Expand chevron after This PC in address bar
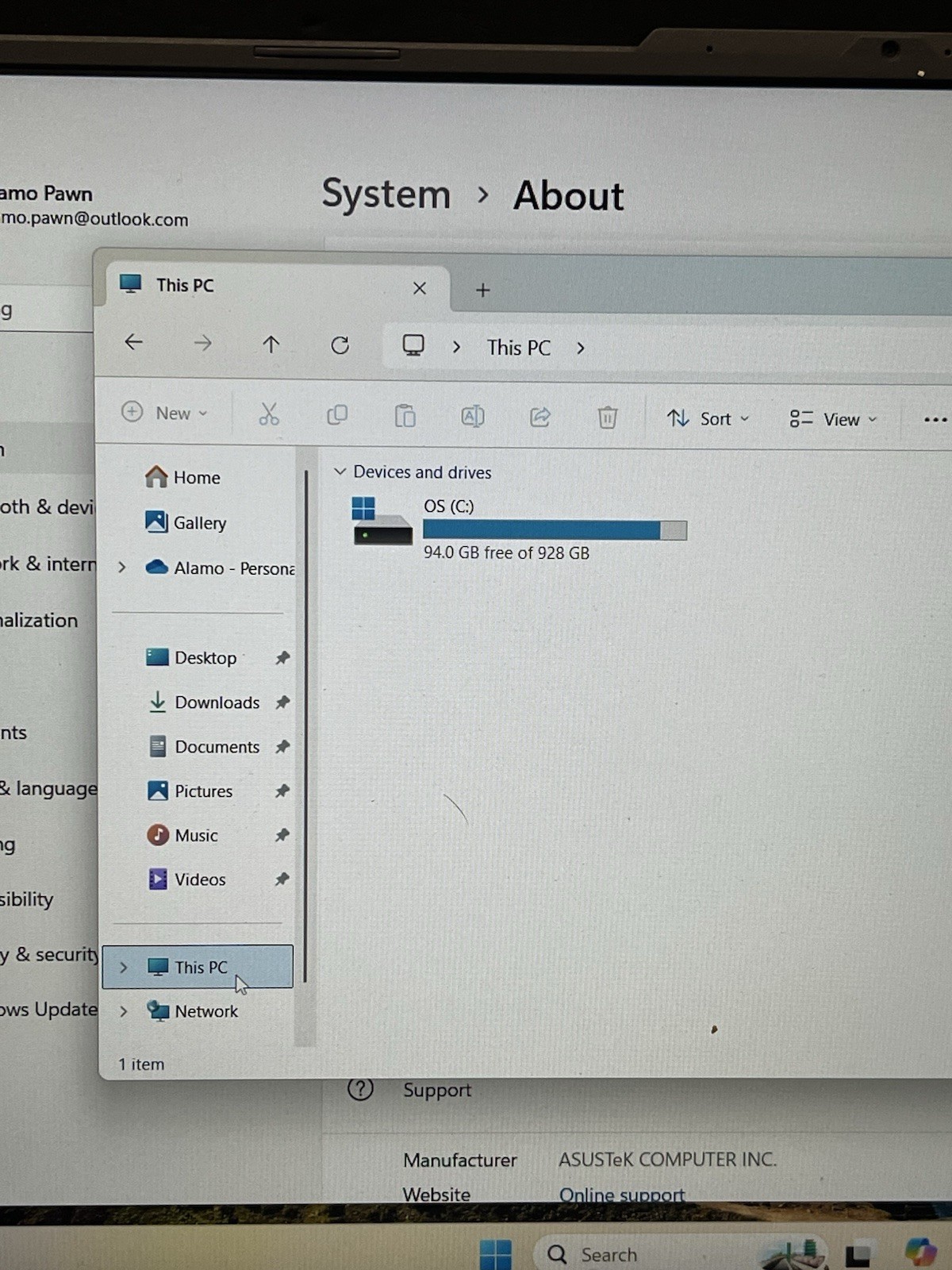 (x=581, y=348)
